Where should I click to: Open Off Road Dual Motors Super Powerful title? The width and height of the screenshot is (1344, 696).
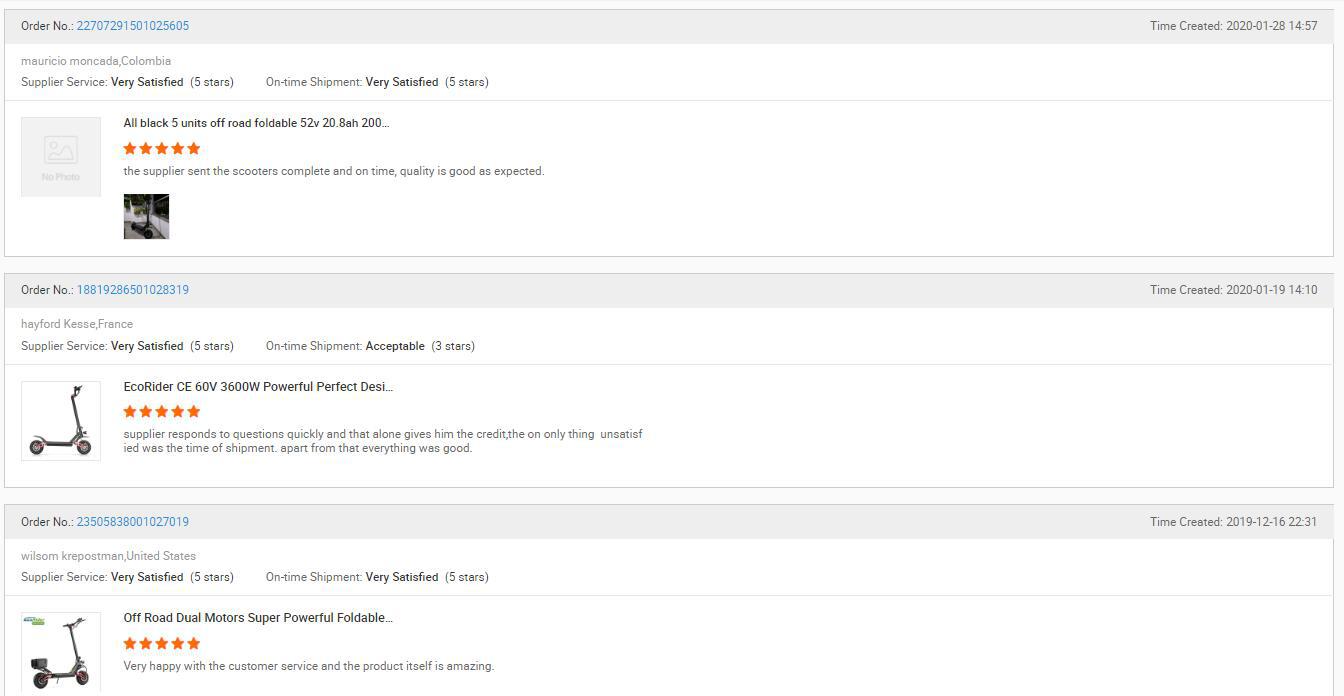[258, 618]
